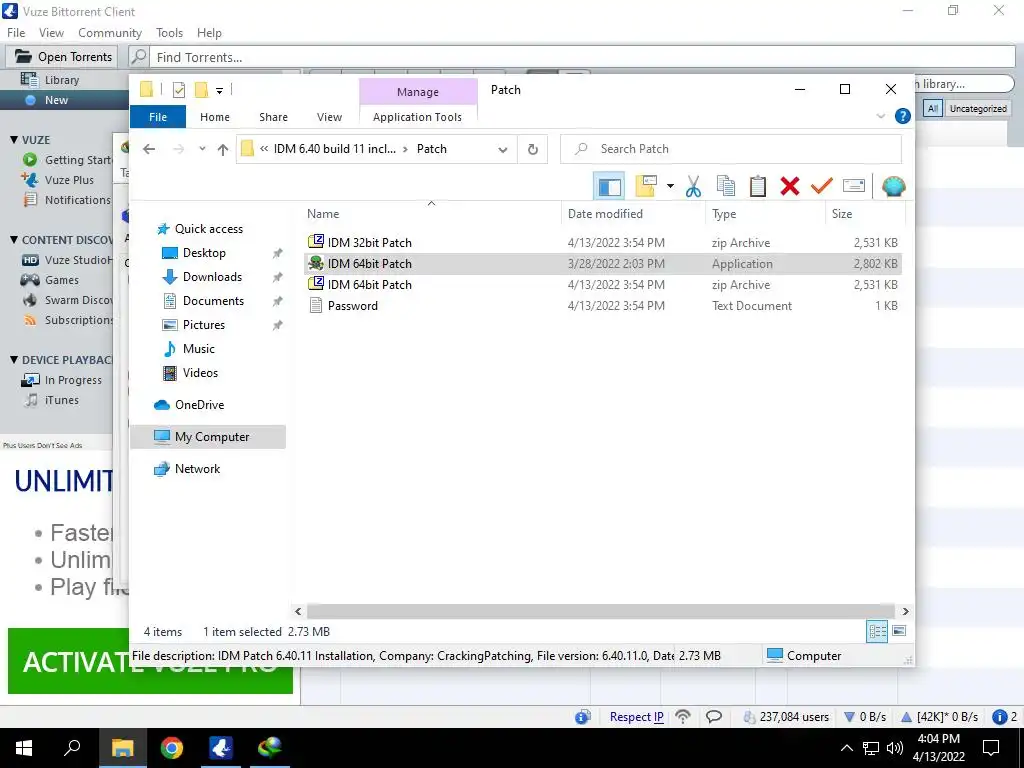1024x768 pixels.
Task: Click the Paste clipboard icon in Explorer toolbar
Action: click(758, 187)
